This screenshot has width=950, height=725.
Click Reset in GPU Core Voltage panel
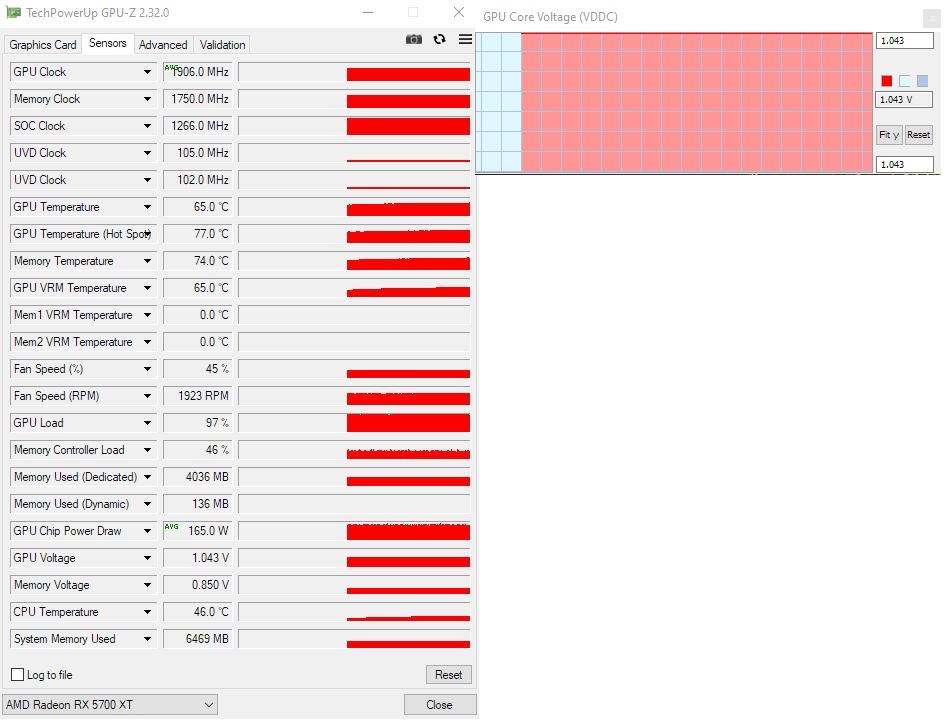[x=918, y=134]
